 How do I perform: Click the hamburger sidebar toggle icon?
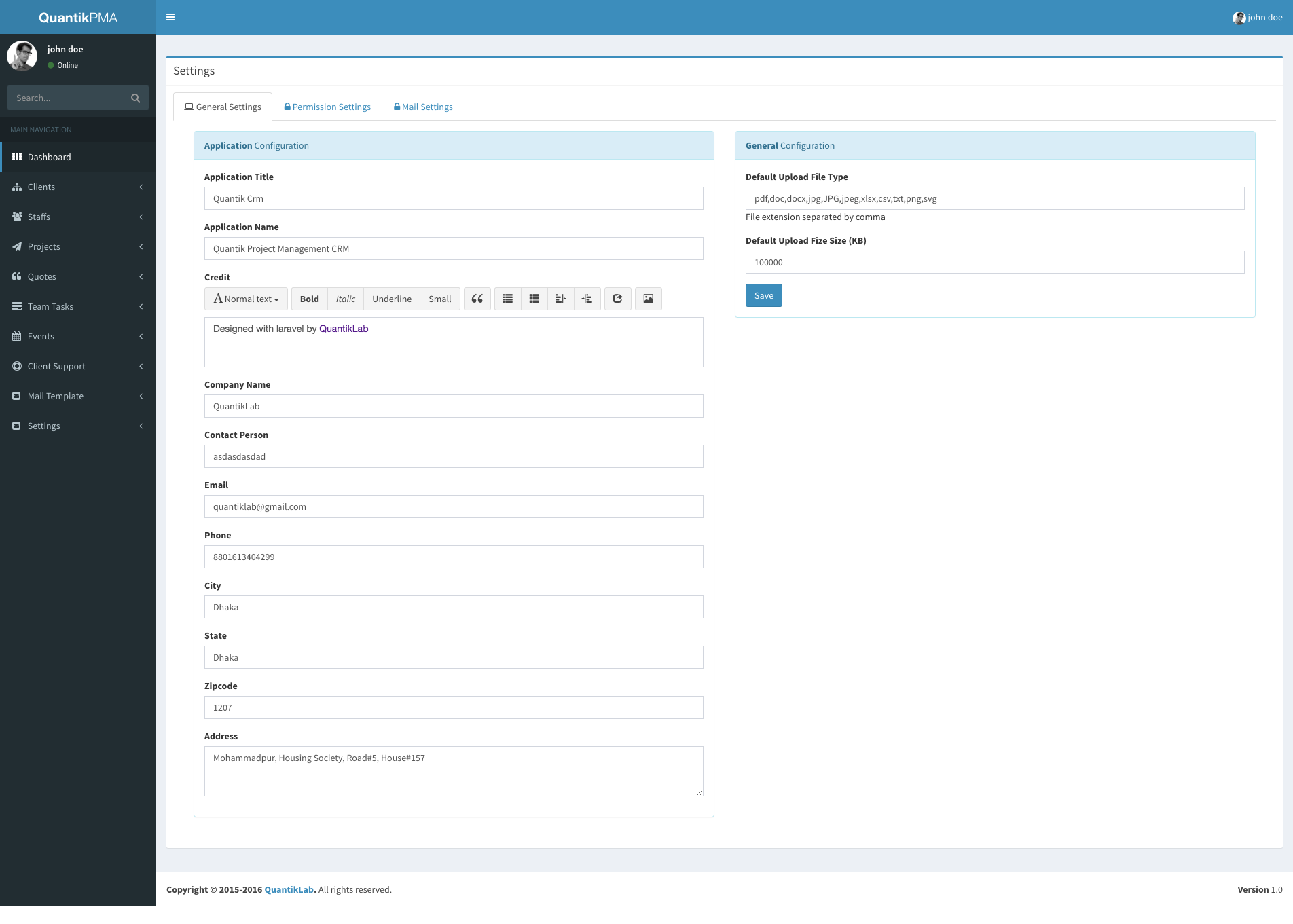[170, 17]
